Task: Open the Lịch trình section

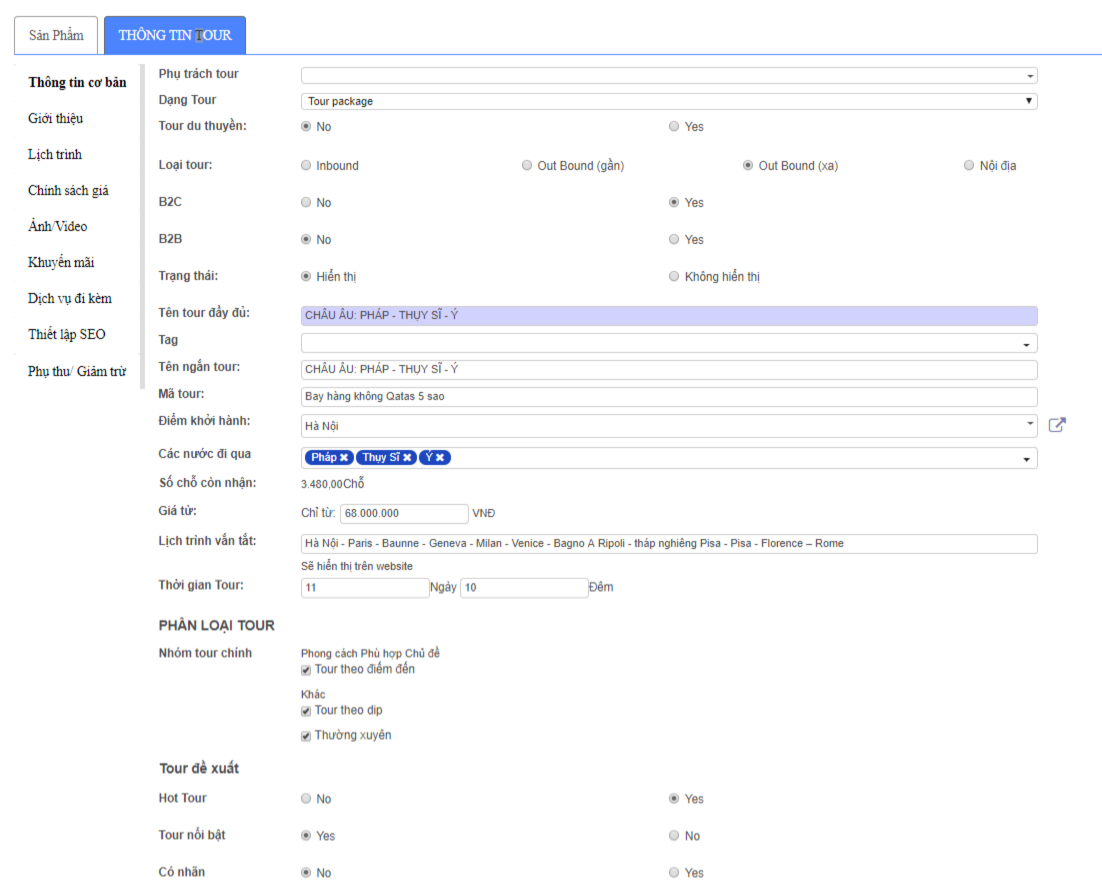Action: tap(55, 154)
